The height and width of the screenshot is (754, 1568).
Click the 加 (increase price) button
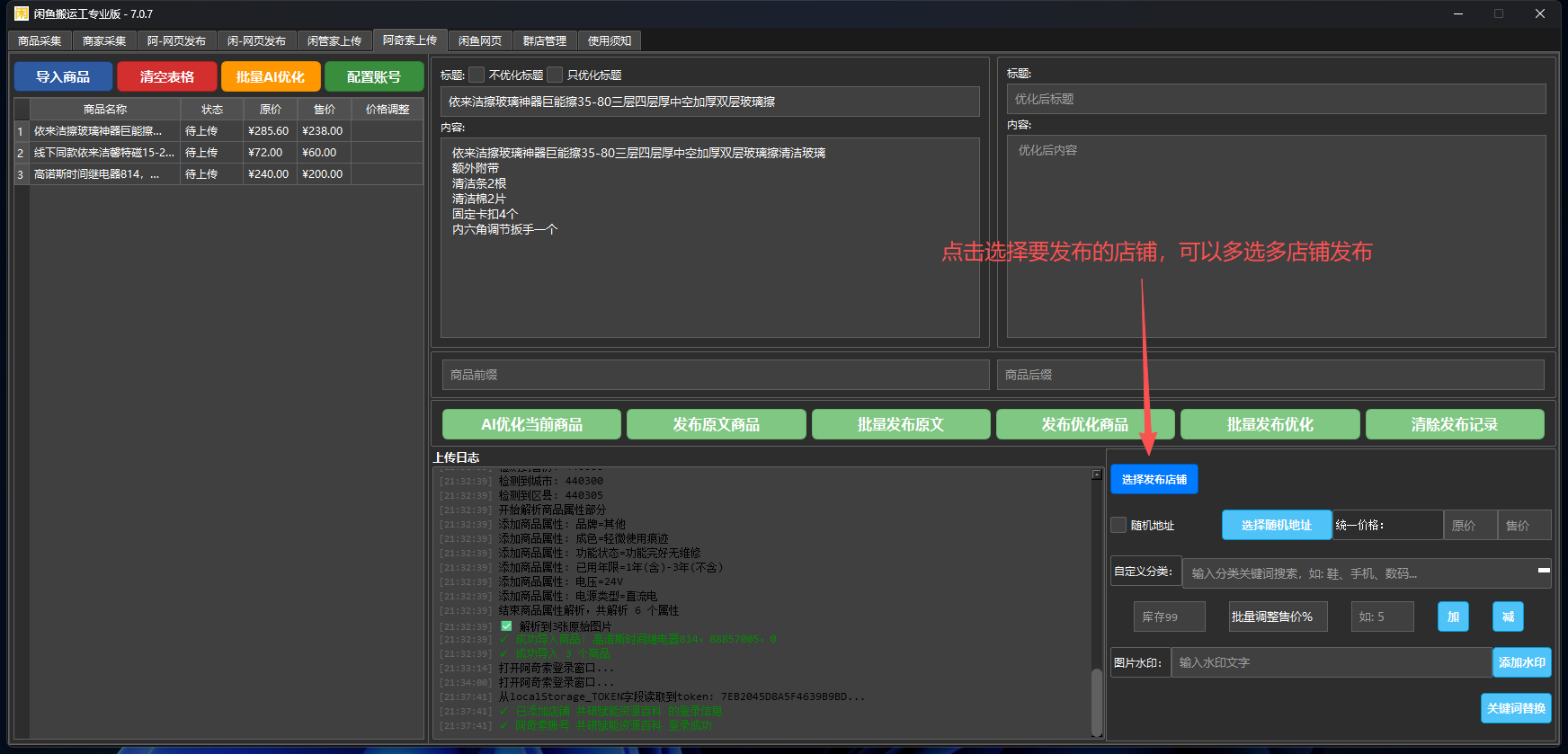(x=1452, y=617)
